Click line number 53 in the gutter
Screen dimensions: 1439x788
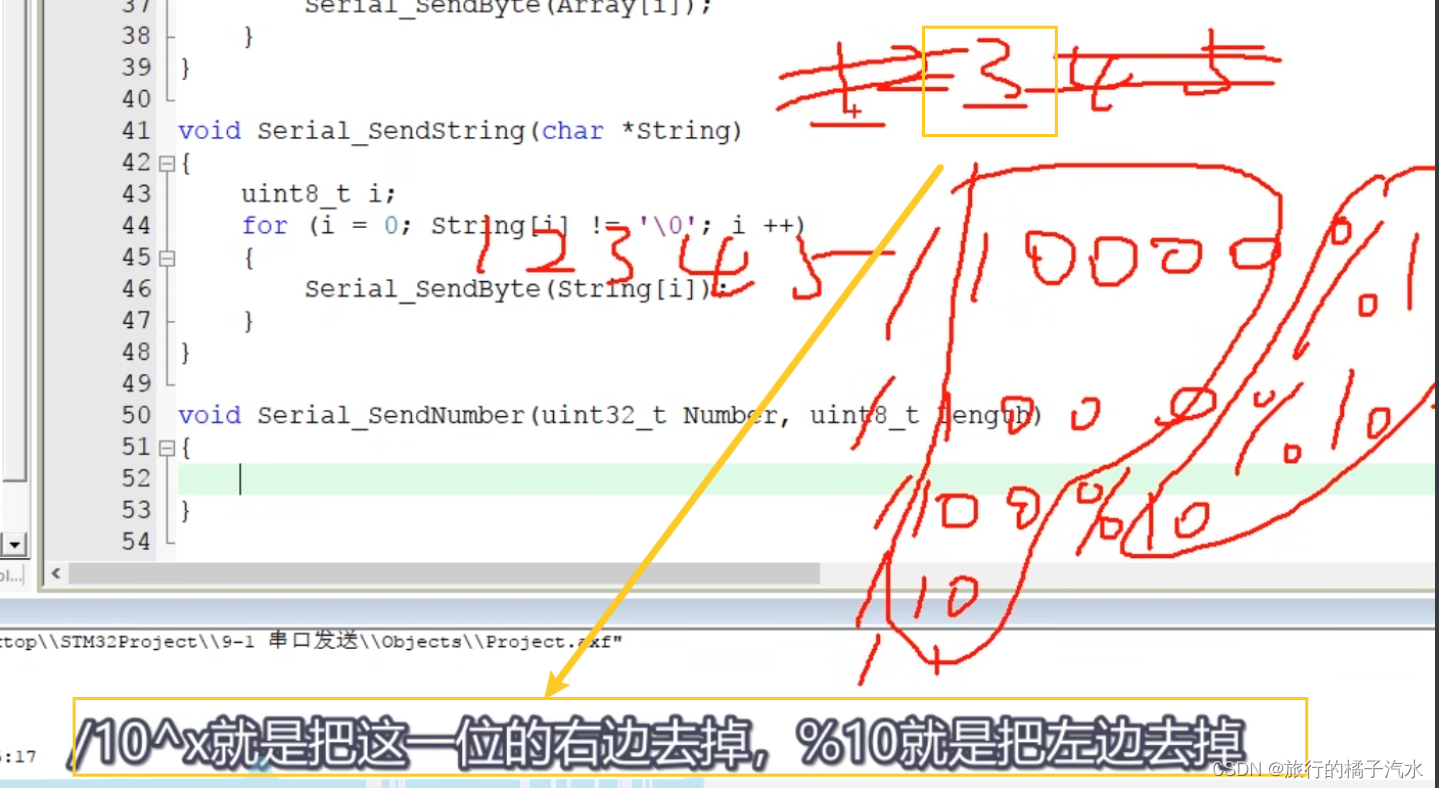tap(136, 510)
